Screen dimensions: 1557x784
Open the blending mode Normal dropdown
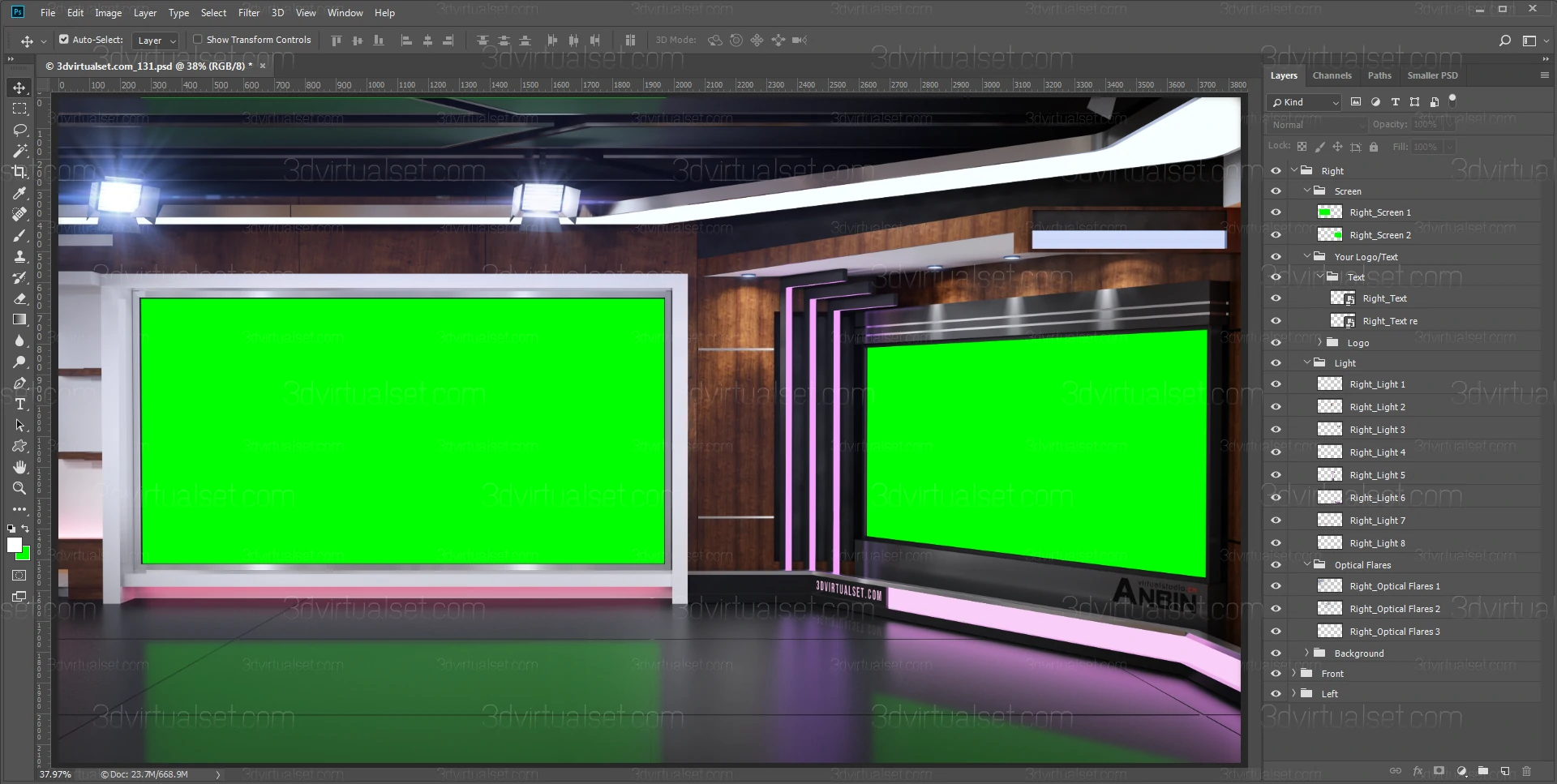[x=1317, y=125]
